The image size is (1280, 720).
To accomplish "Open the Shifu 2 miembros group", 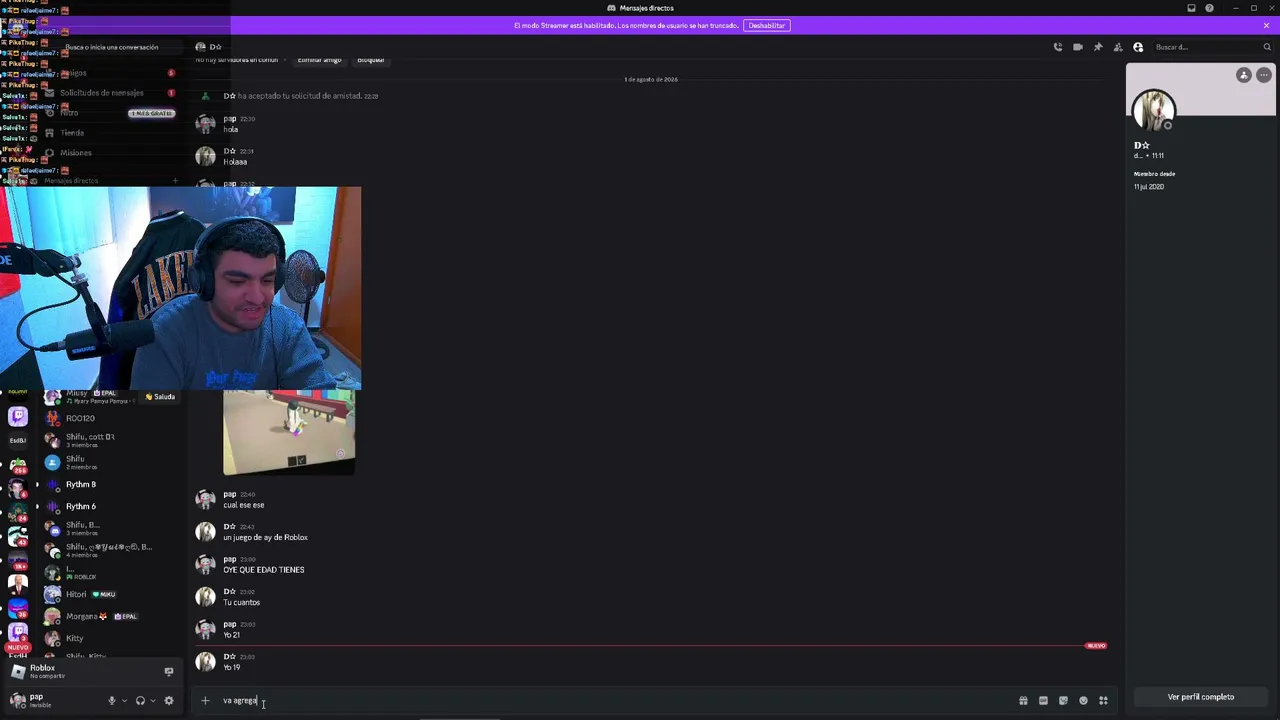I will point(112,462).
